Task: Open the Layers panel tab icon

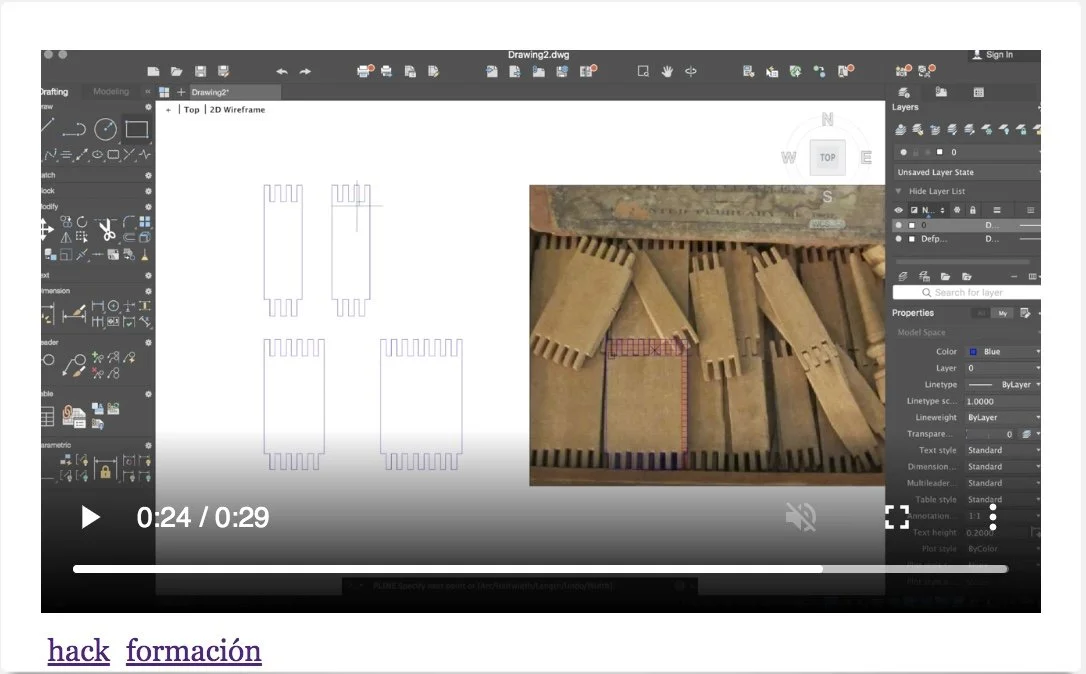Action: point(904,92)
